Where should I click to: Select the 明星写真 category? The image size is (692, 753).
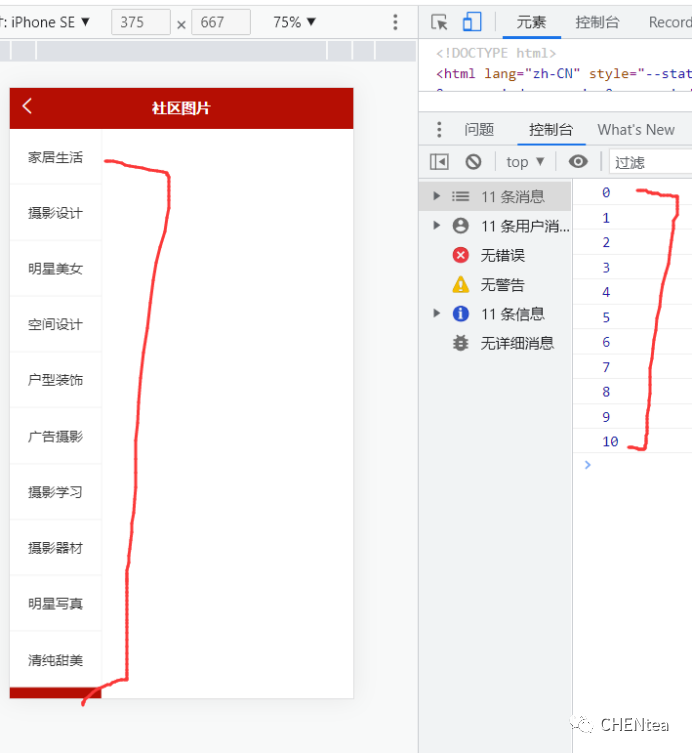[55, 603]
